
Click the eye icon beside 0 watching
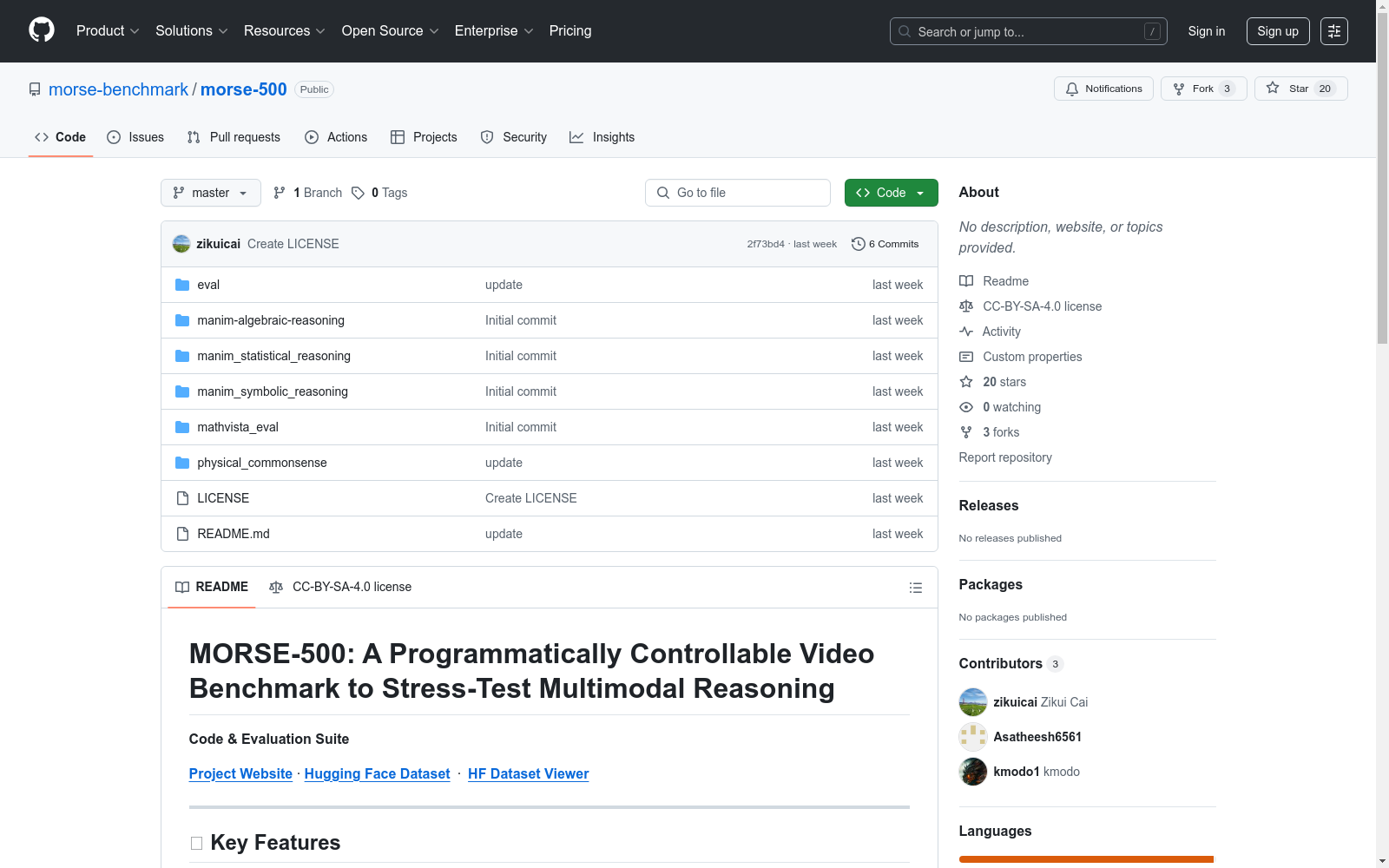coord(966,407)
